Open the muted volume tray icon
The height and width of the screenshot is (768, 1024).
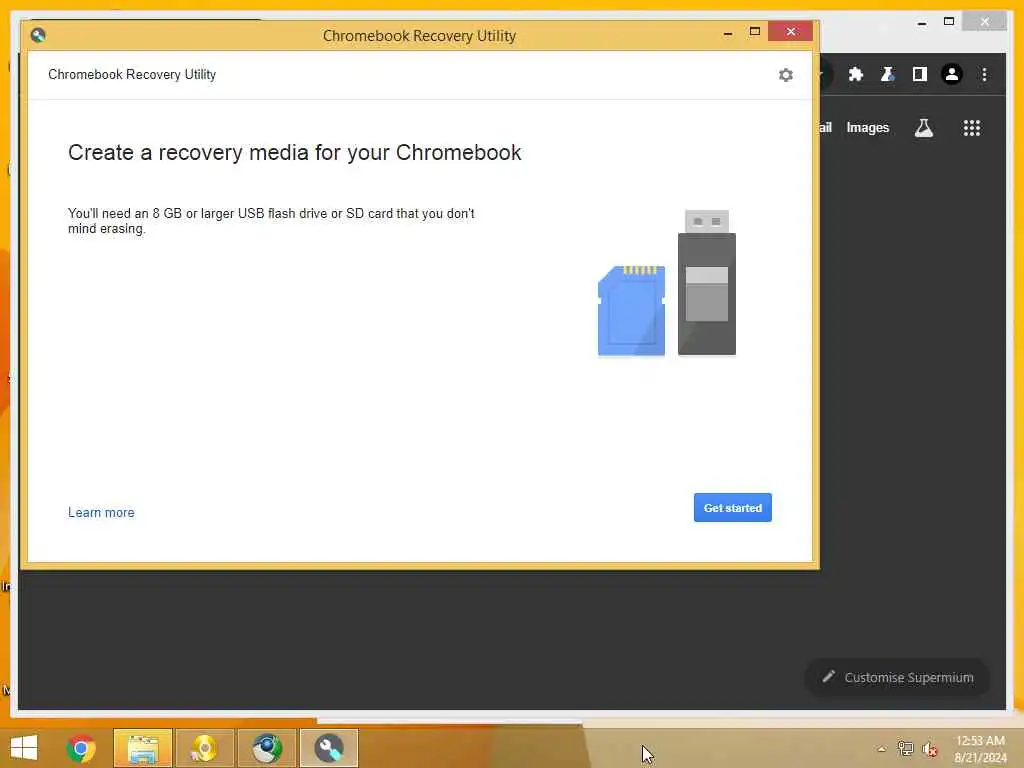(x=929, y=749)
